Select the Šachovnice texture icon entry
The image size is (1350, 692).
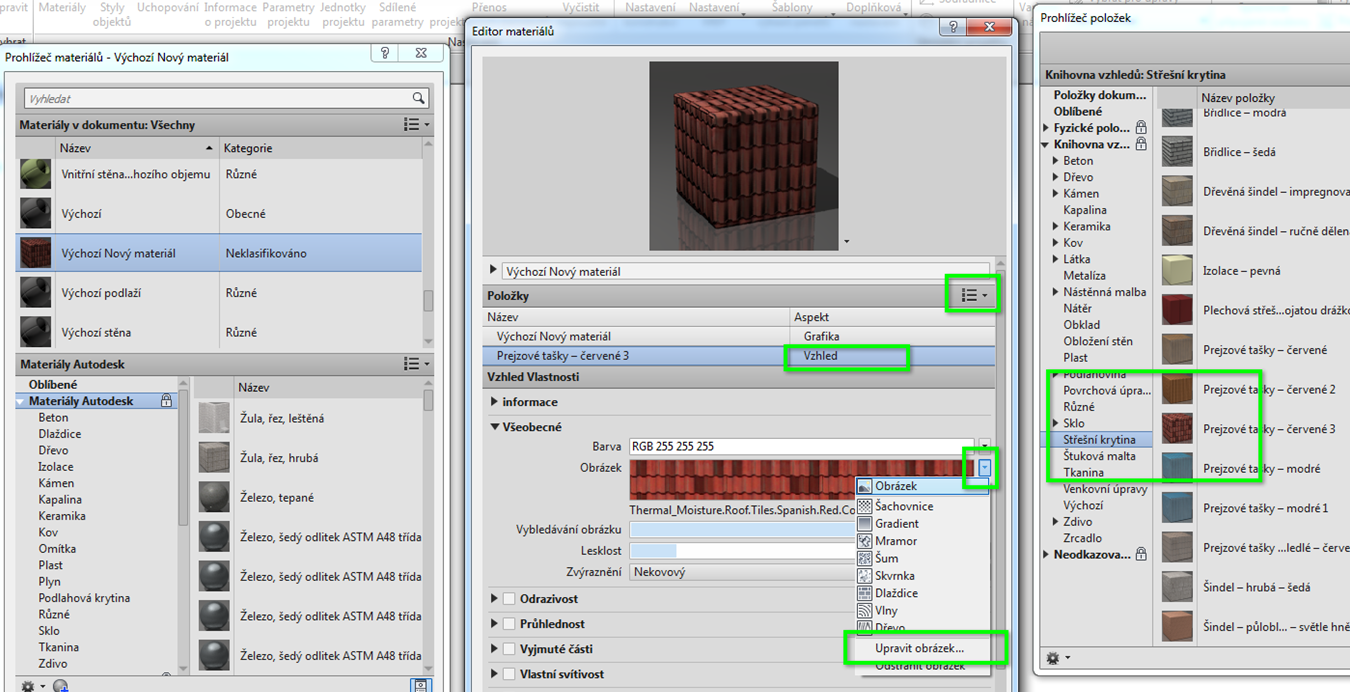(866, 506)
